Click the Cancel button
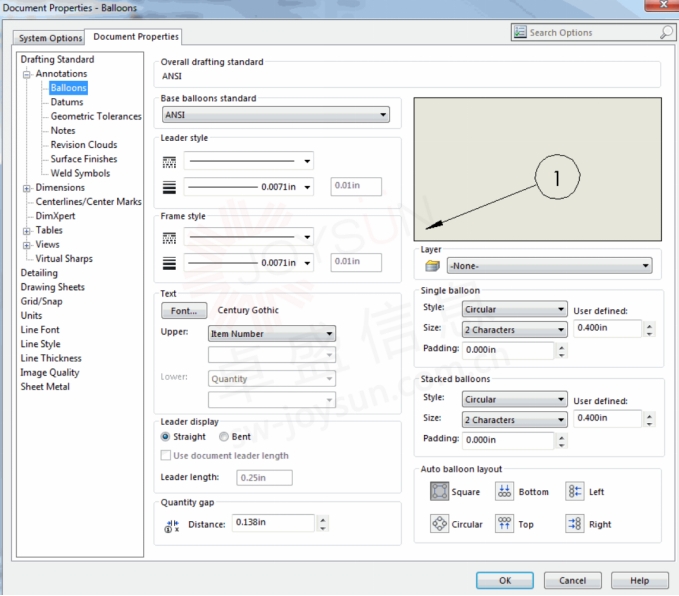 pyautogui.click(x=572, y=580)
